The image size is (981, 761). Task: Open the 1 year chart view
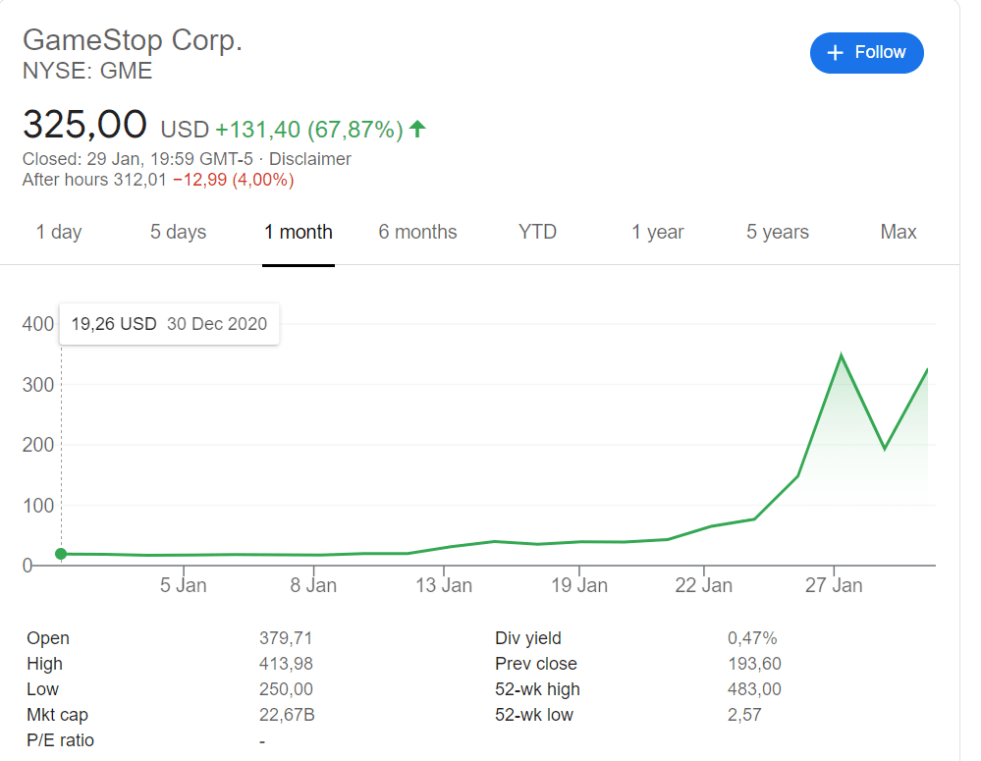click(x=657, y=232)
